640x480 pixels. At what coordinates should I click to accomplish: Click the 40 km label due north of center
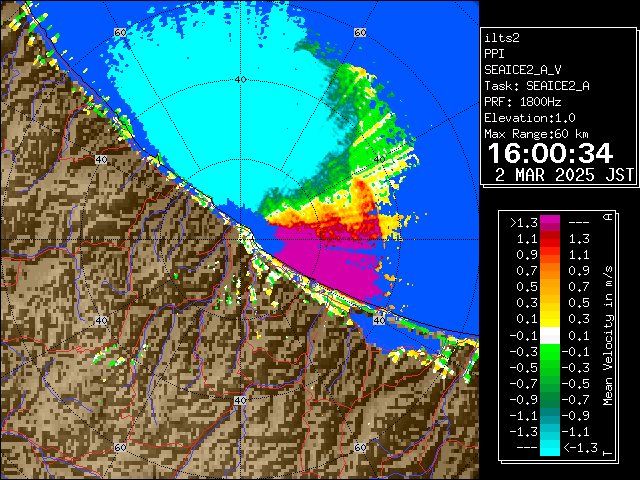(240, 80)
